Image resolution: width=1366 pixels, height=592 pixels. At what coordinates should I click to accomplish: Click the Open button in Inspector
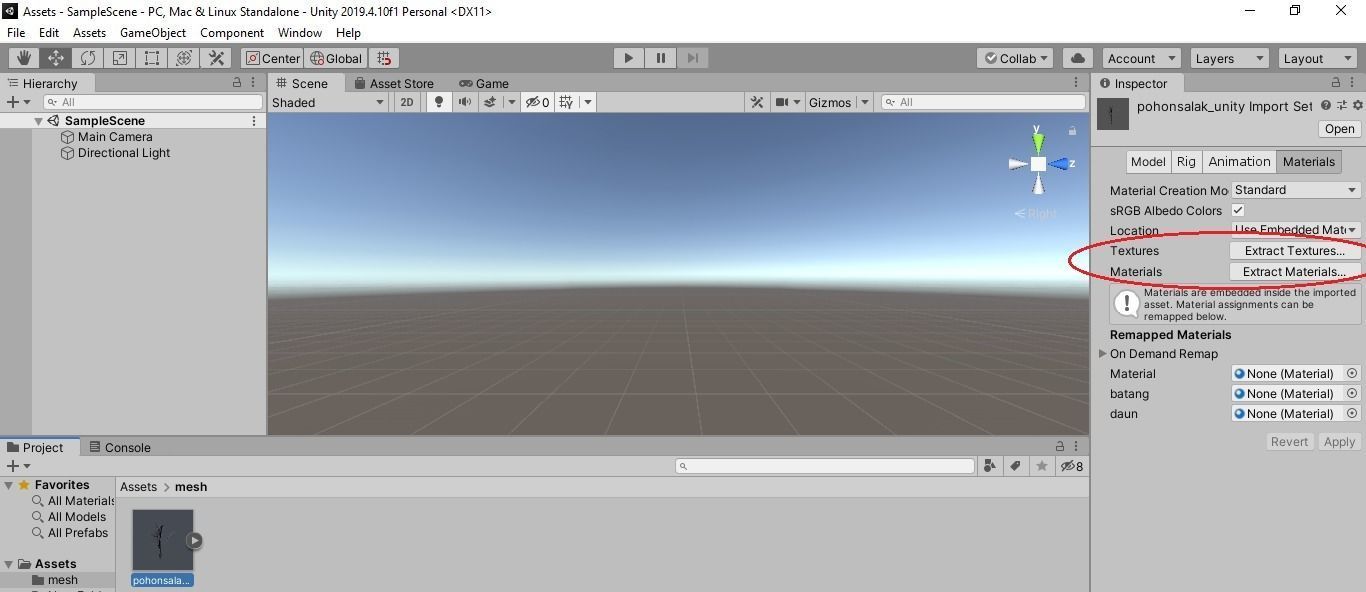(1340, 129)
